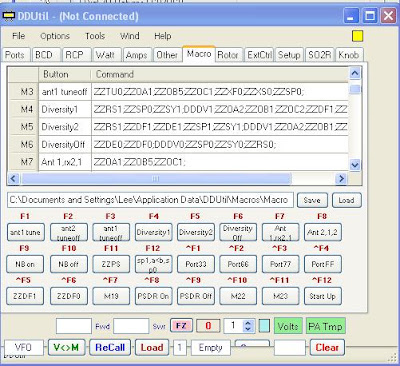Screen dimensions: 400x366
Task: Click the Command column header
Action: [x=220, y=74]
